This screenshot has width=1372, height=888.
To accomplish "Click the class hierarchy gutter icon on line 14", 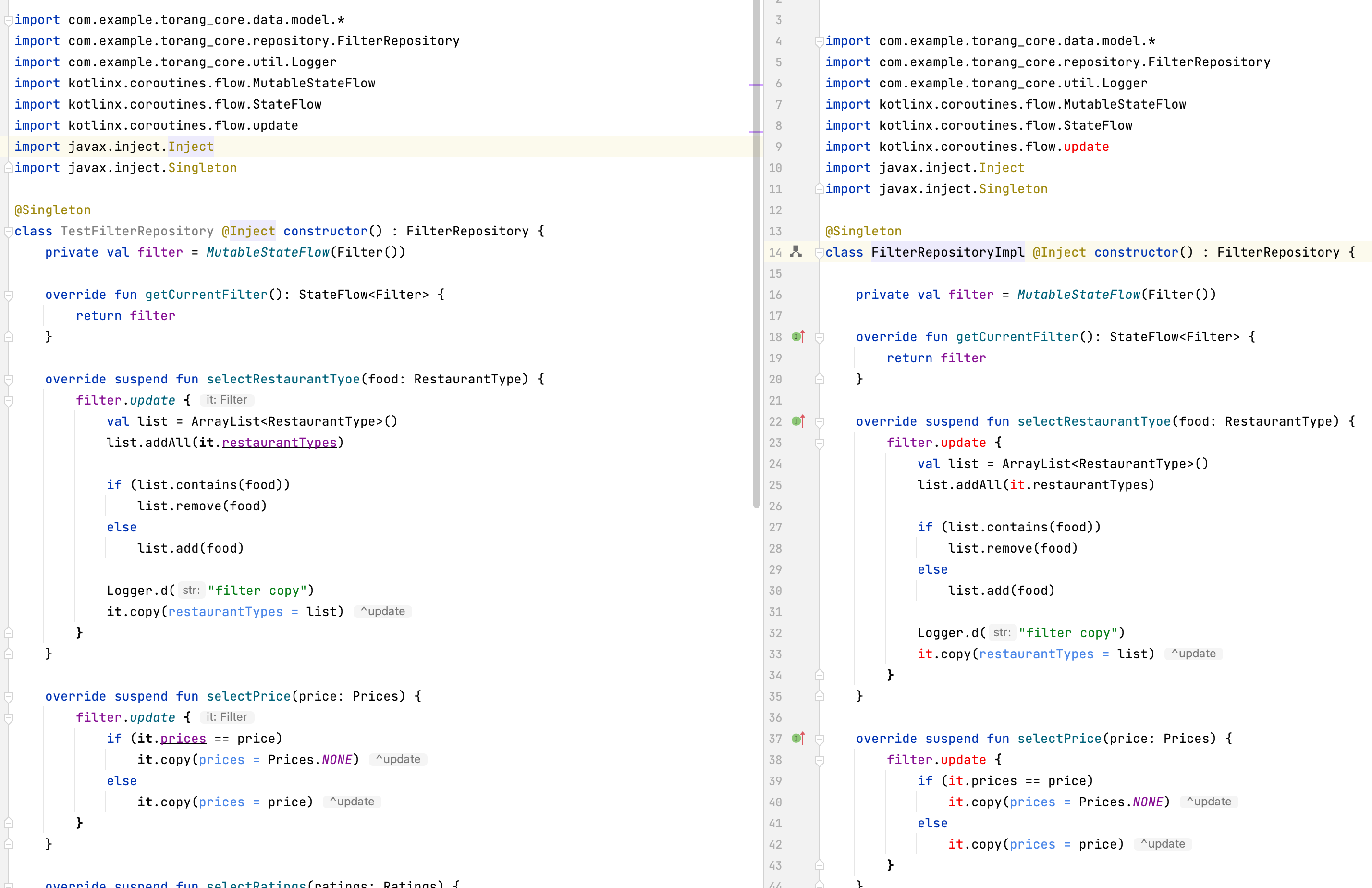I will pos(796,251).
